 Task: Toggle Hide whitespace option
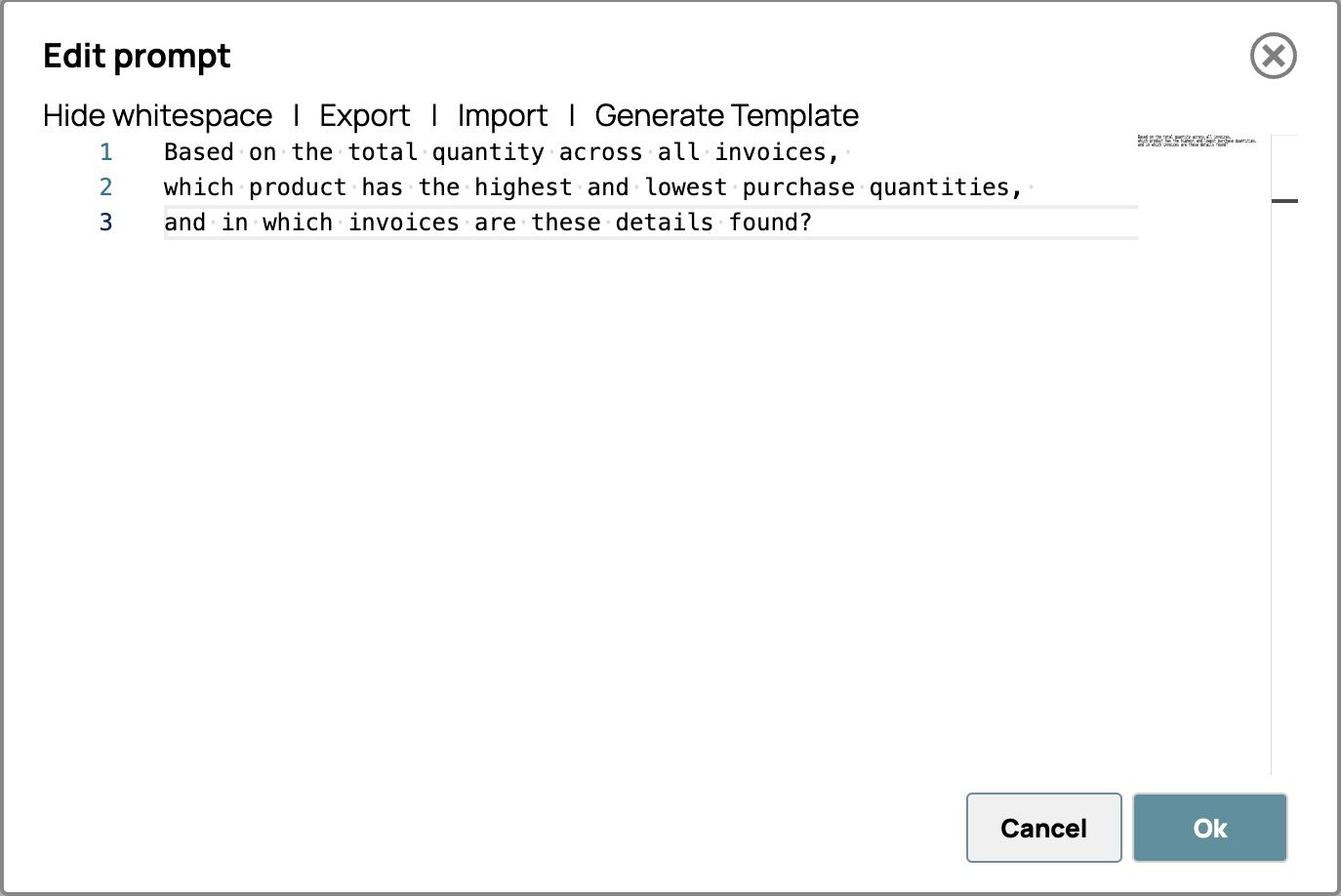(x=158, y=116)
